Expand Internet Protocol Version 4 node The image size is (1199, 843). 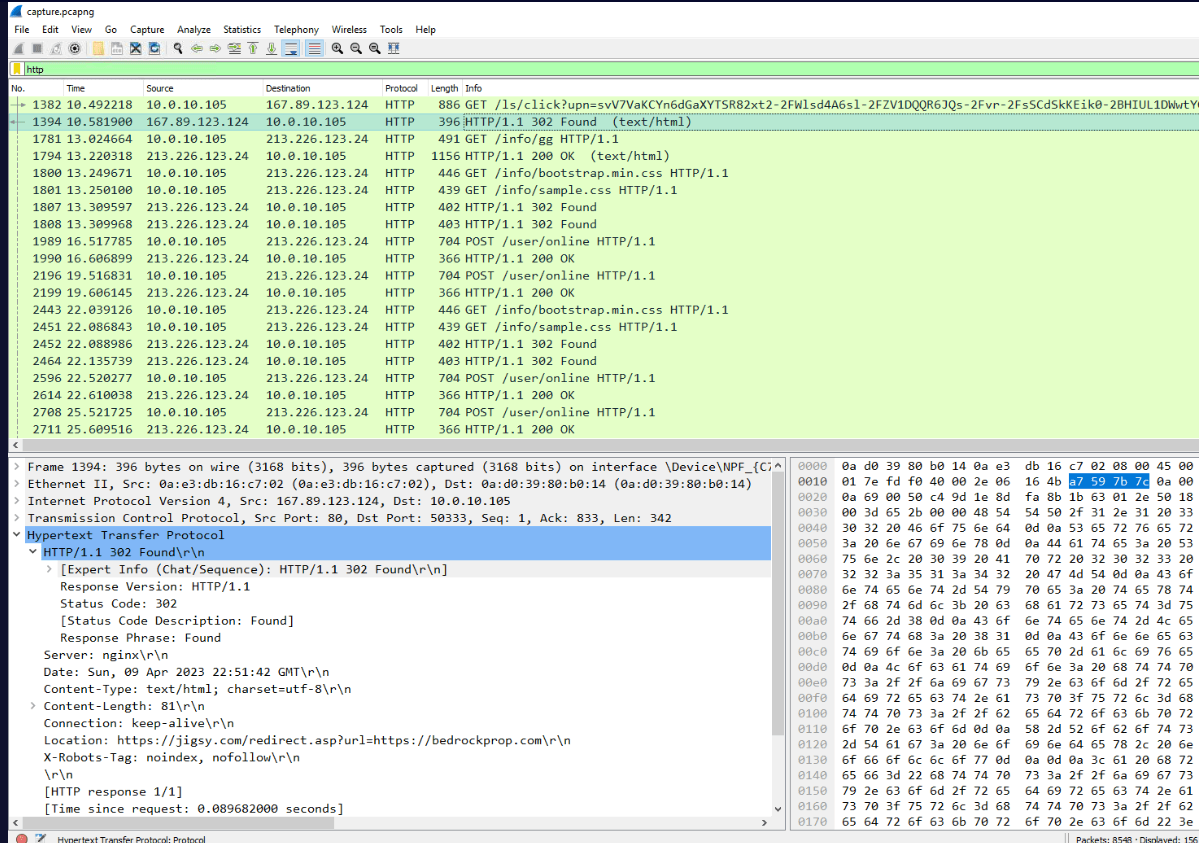pos(17,501)
